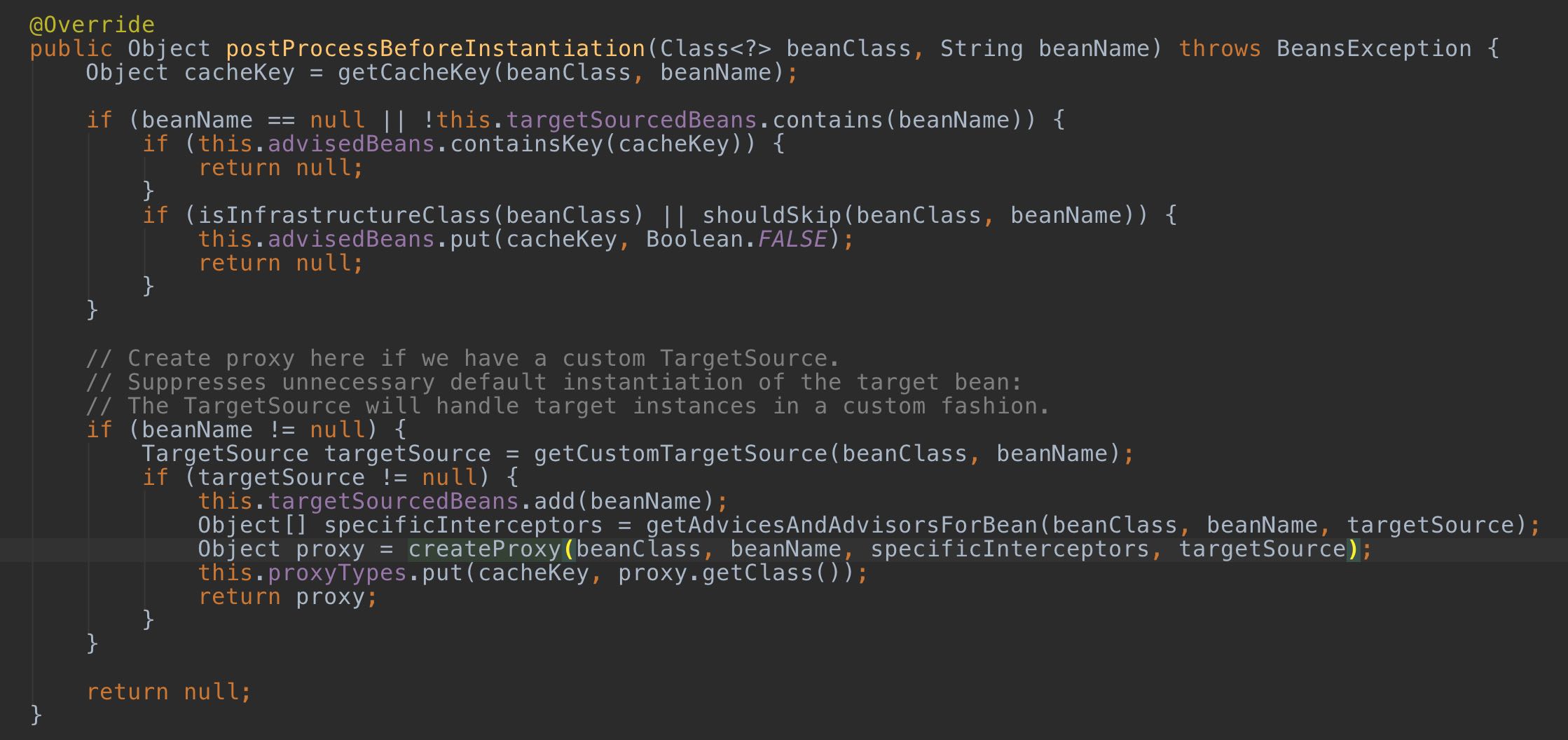Click the throws keyword
Viewport: 1568px width, 740px height.
(x=1219, y=48)
